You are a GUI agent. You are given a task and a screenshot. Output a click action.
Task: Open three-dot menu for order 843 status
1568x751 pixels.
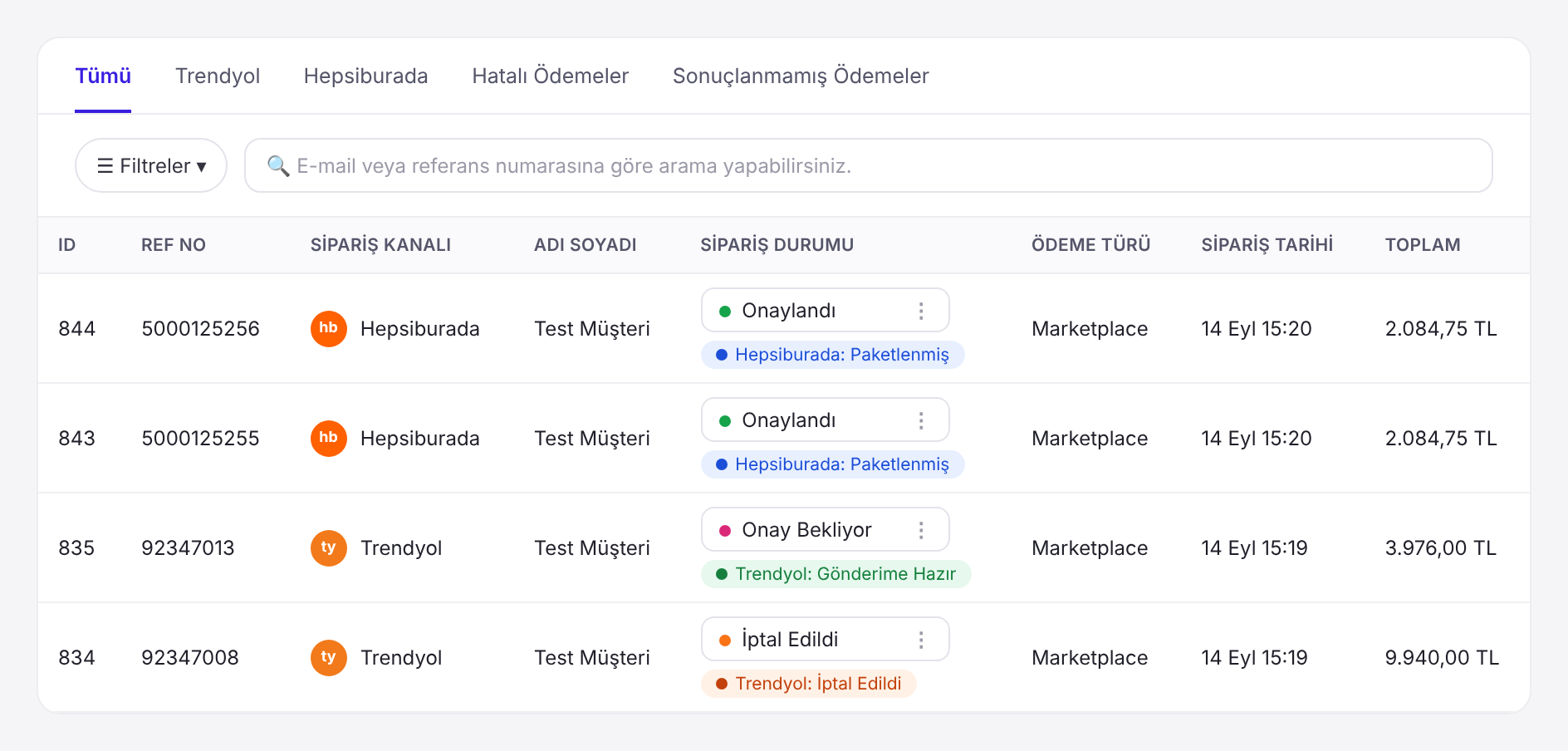[x=921, y=420]
